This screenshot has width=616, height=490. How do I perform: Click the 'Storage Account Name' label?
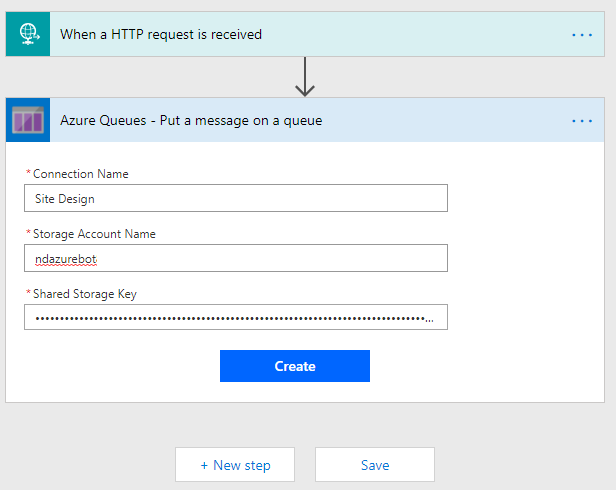(94, 234)
